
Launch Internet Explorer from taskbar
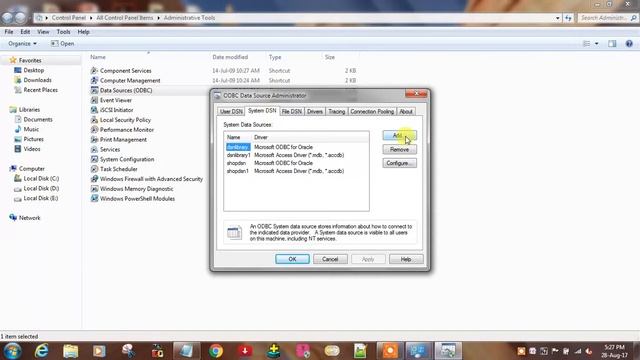(x=42, y=351)
